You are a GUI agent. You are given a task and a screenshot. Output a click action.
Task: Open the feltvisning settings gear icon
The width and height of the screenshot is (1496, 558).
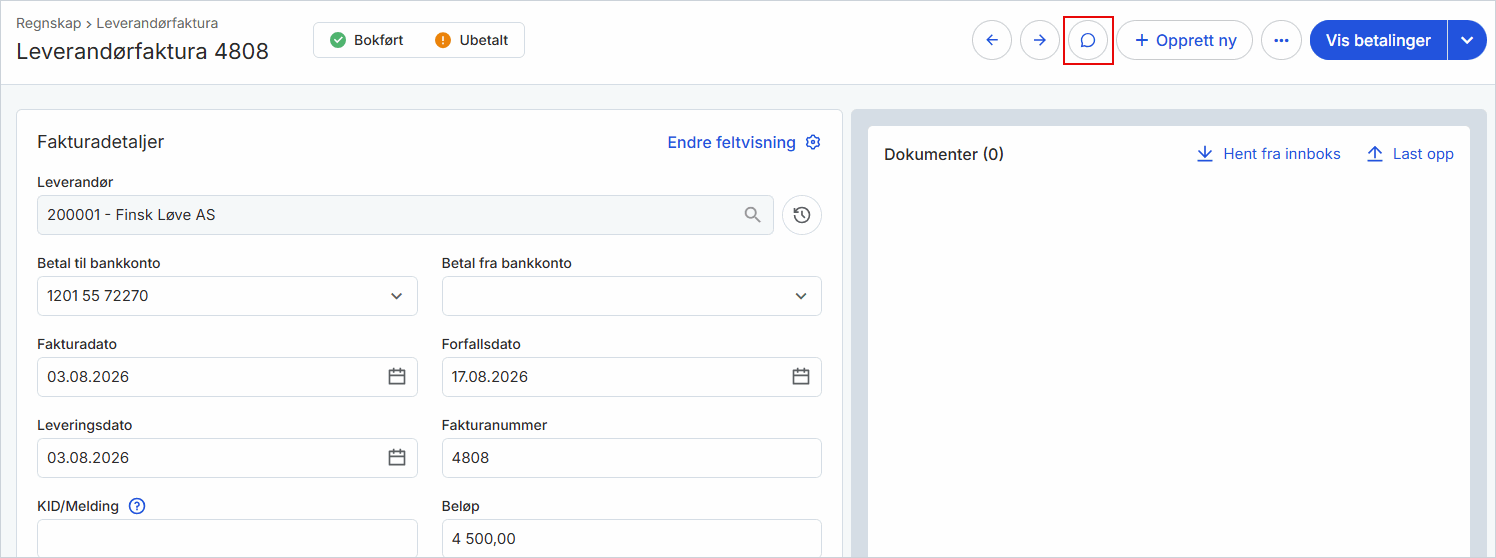point(813,142)
